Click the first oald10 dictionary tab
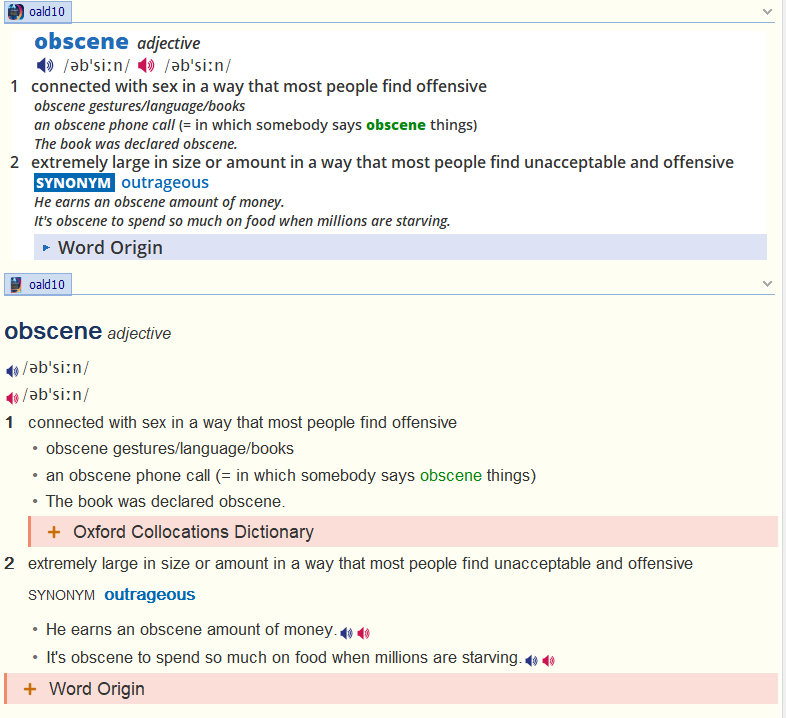 click(38, 12)
